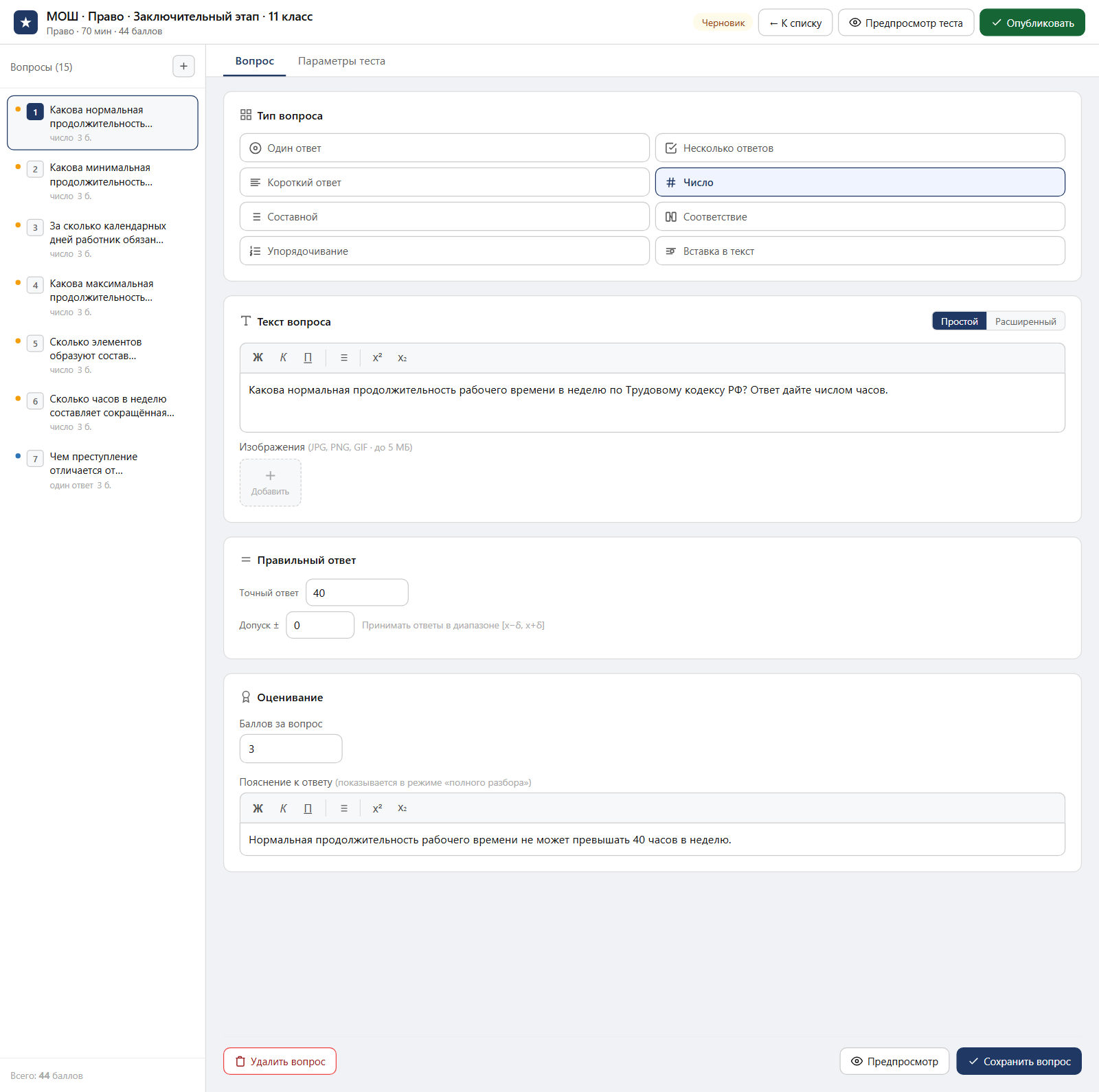Switch editor to 'Простой' mode
This screenshot has height=1092, width=1099.
pos(960,321)
